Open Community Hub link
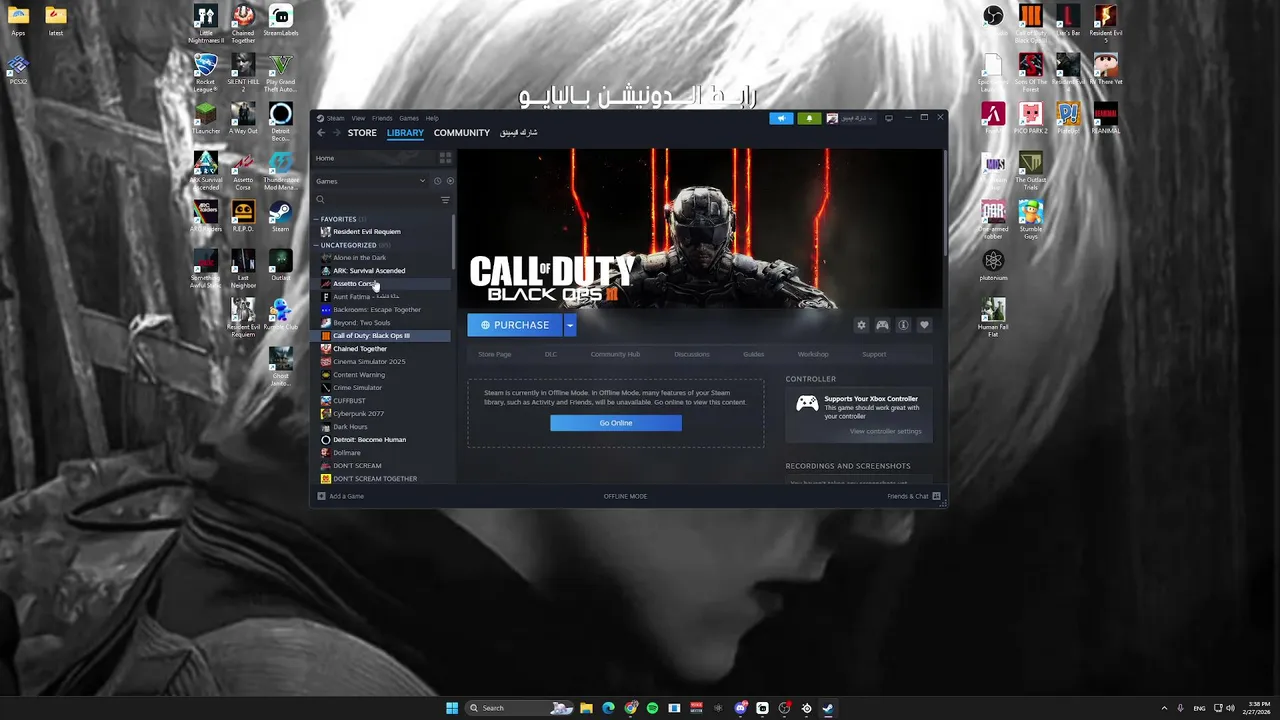Screen dimensions: 1280x720 click(x=615, y=354)
